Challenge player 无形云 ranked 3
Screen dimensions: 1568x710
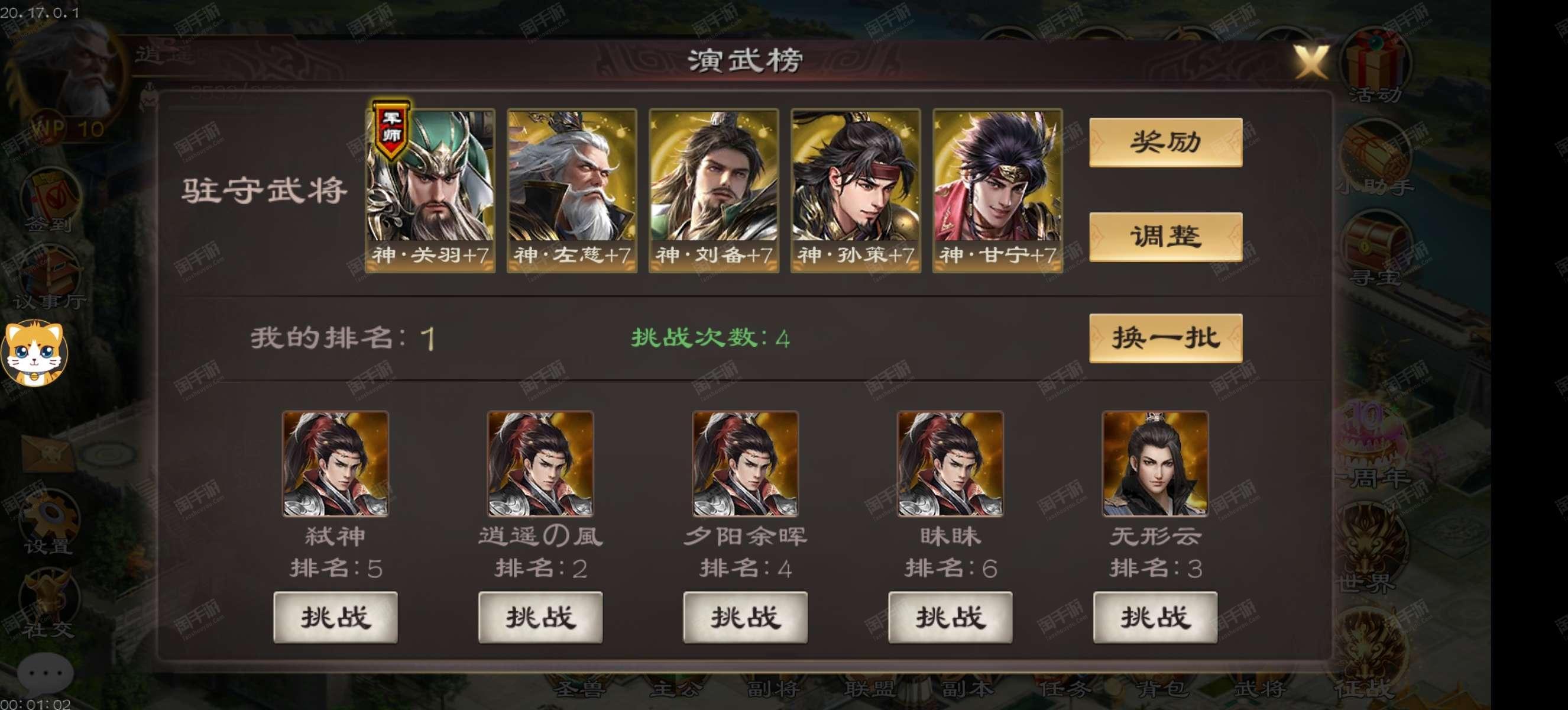(x=1155, y=618)
